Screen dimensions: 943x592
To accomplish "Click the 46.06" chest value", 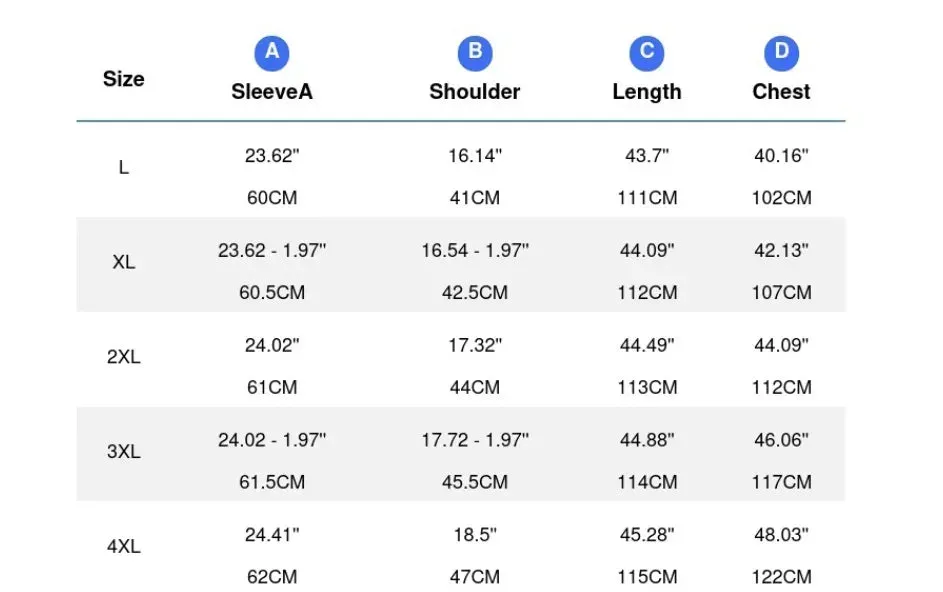I will (x=782, y=440).
